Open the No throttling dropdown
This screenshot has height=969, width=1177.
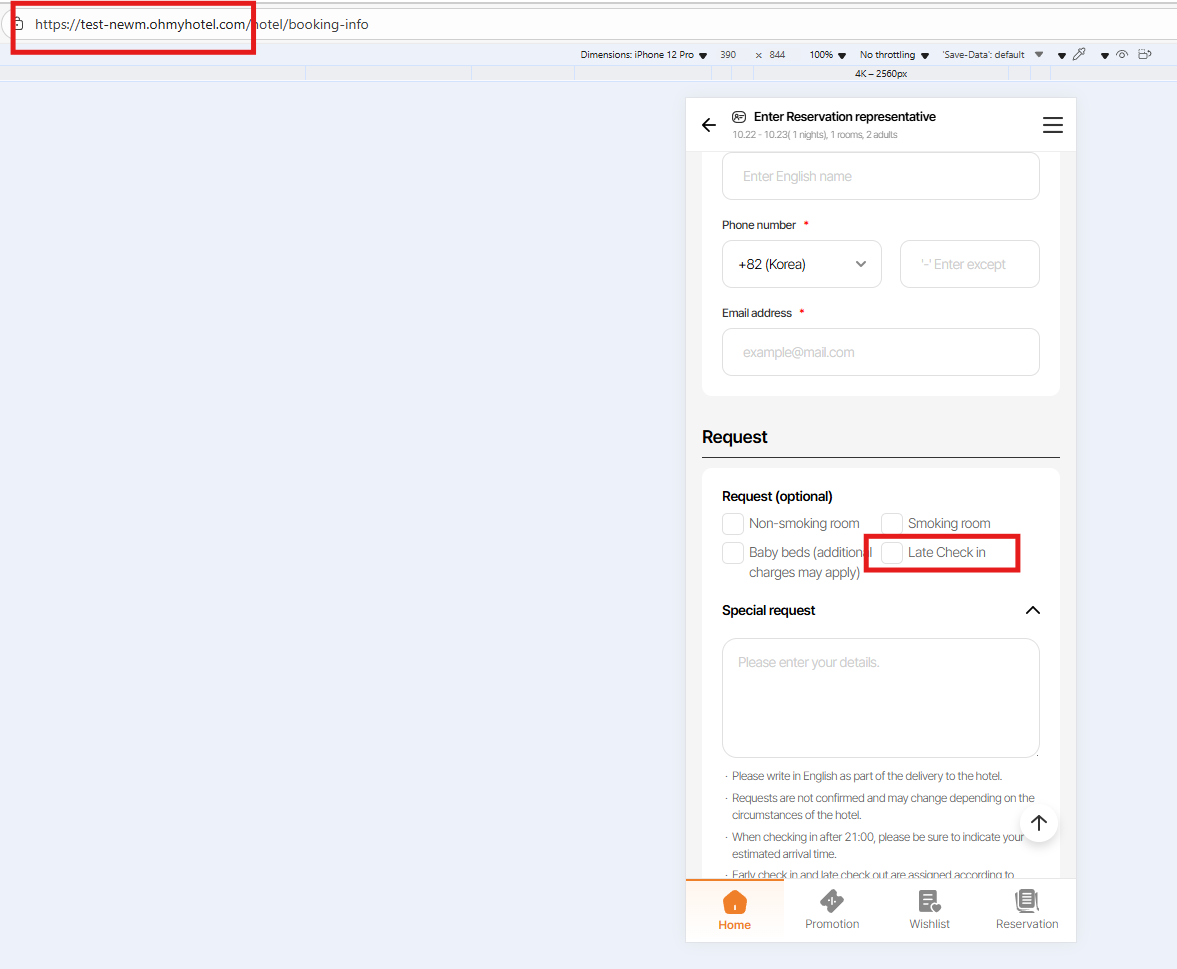click(x=894, y=55)
